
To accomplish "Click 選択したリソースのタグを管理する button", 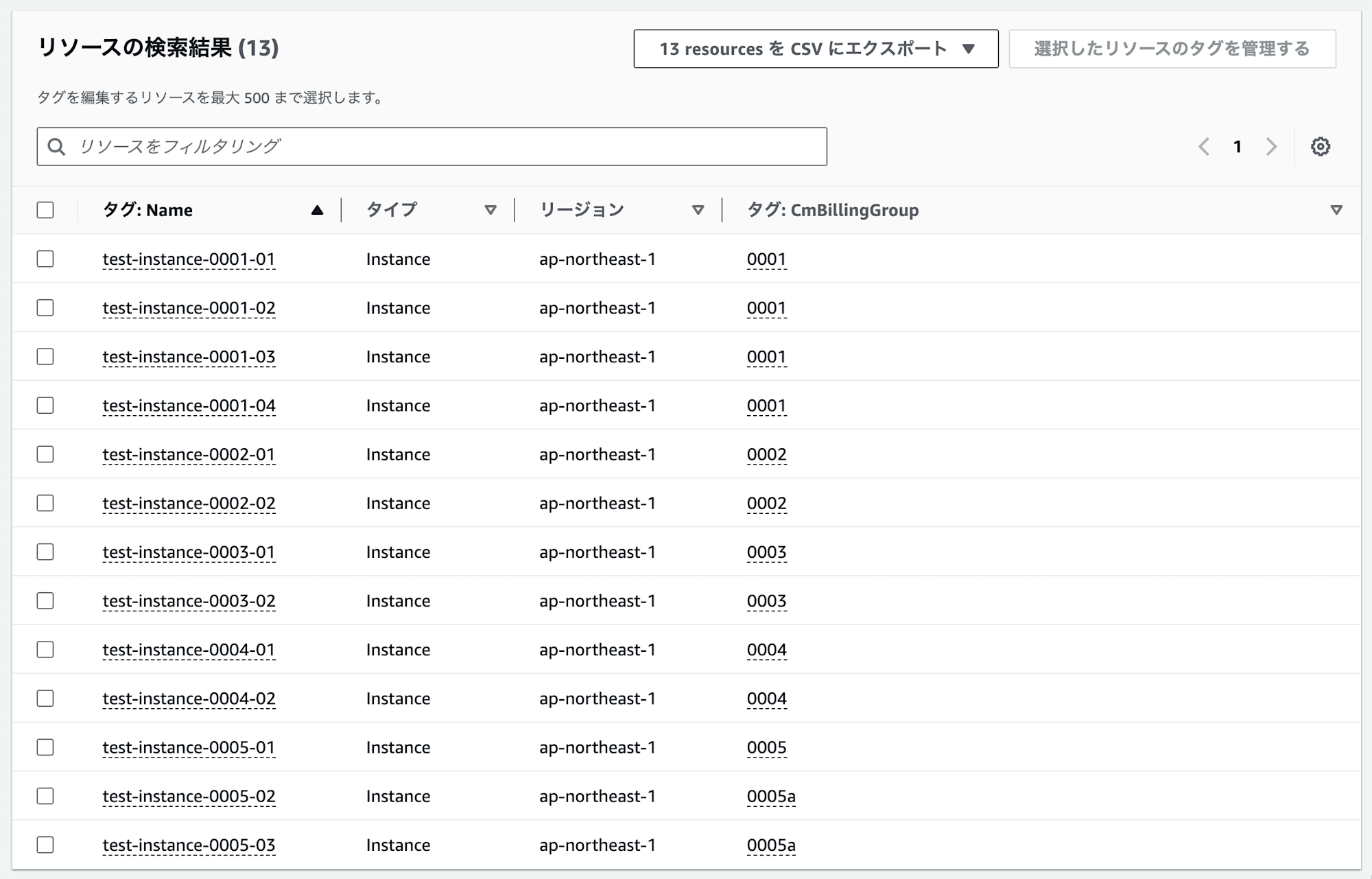I will [1172, 49].
